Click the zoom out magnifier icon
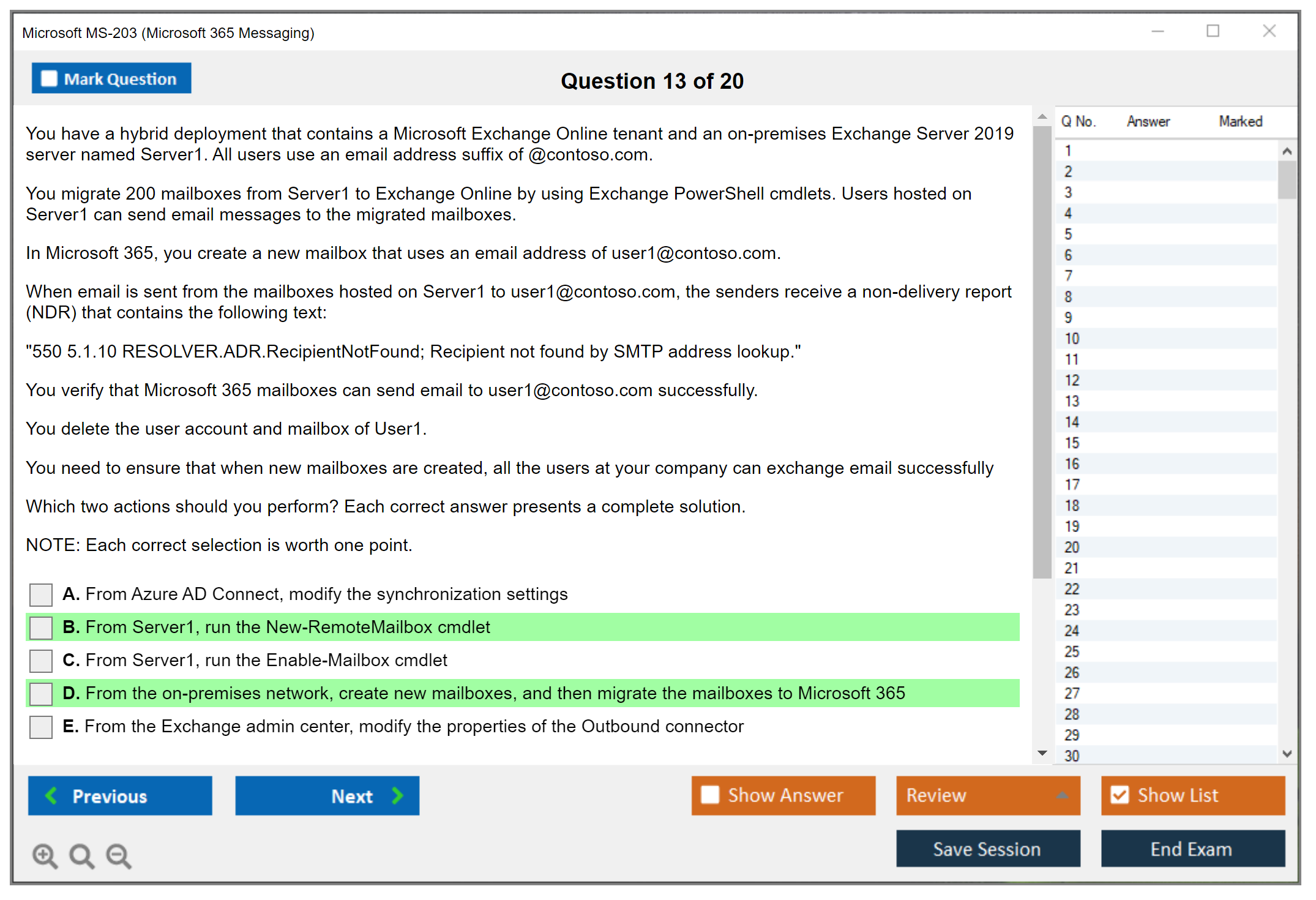The height and width of the screenshot is (900, 1316). pyautogui.click(x=119, y=855)
